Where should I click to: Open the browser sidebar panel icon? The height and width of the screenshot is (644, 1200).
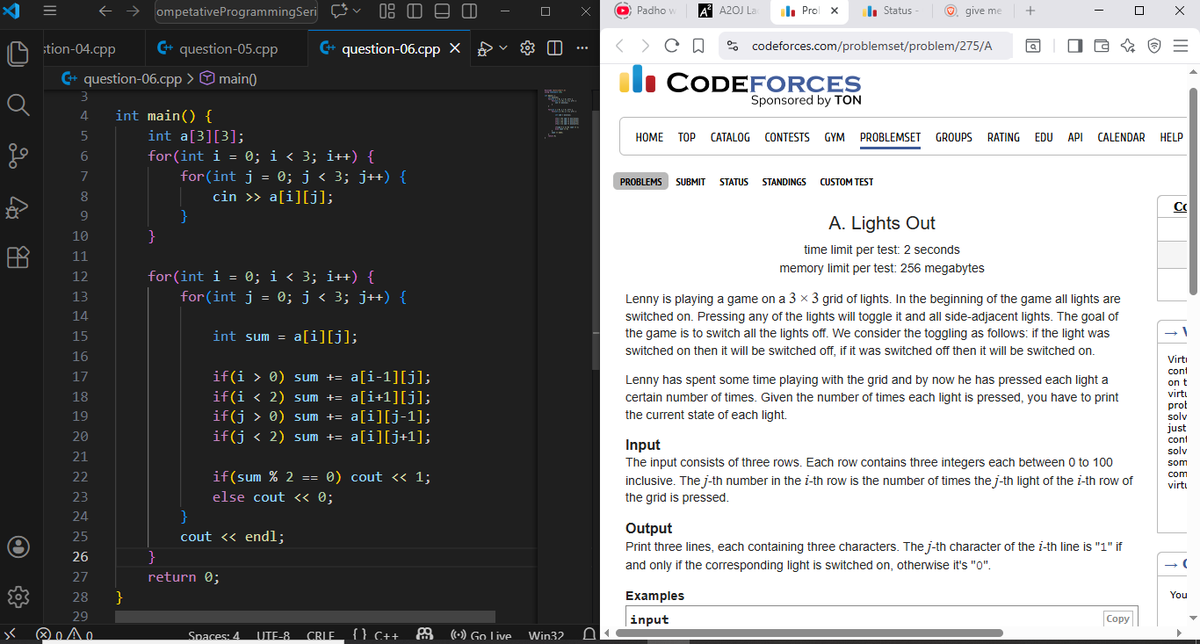[x=1075, y=46]
